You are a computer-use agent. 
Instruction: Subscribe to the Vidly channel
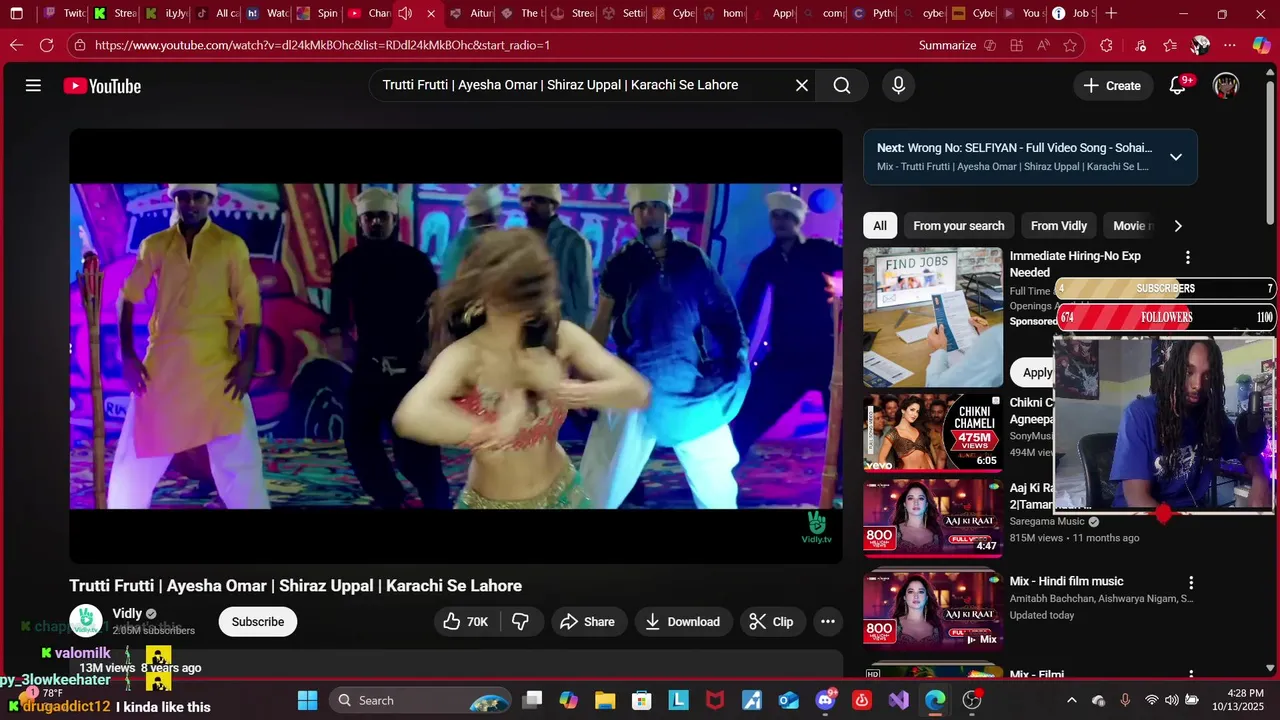click(x=258, y=621)
